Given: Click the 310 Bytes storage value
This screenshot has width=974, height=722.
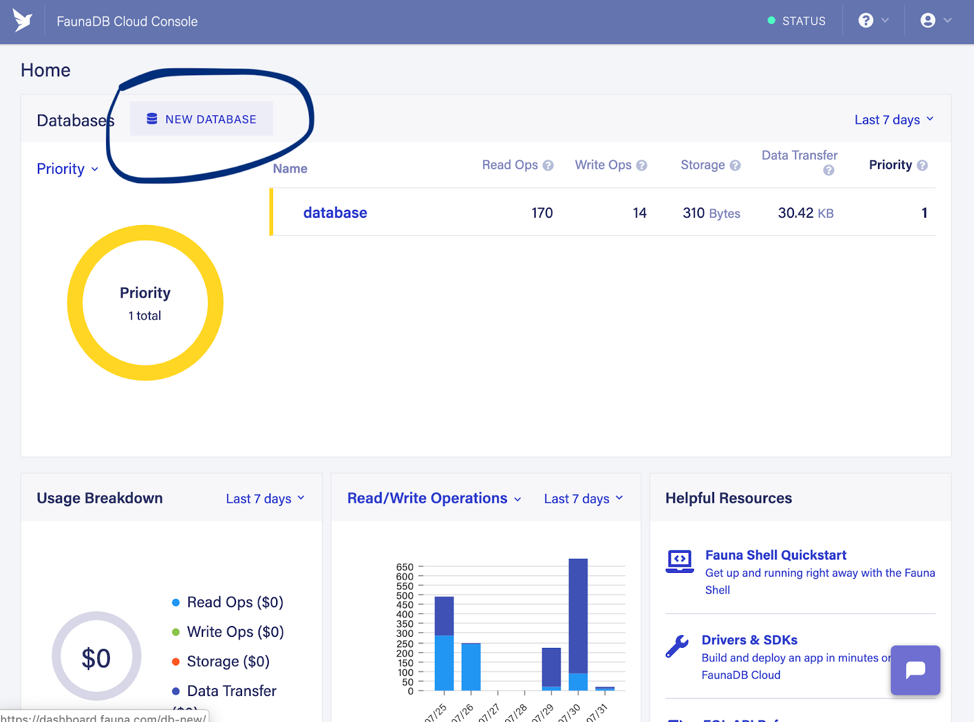Looking at the screenshot, I should point(711,213).
